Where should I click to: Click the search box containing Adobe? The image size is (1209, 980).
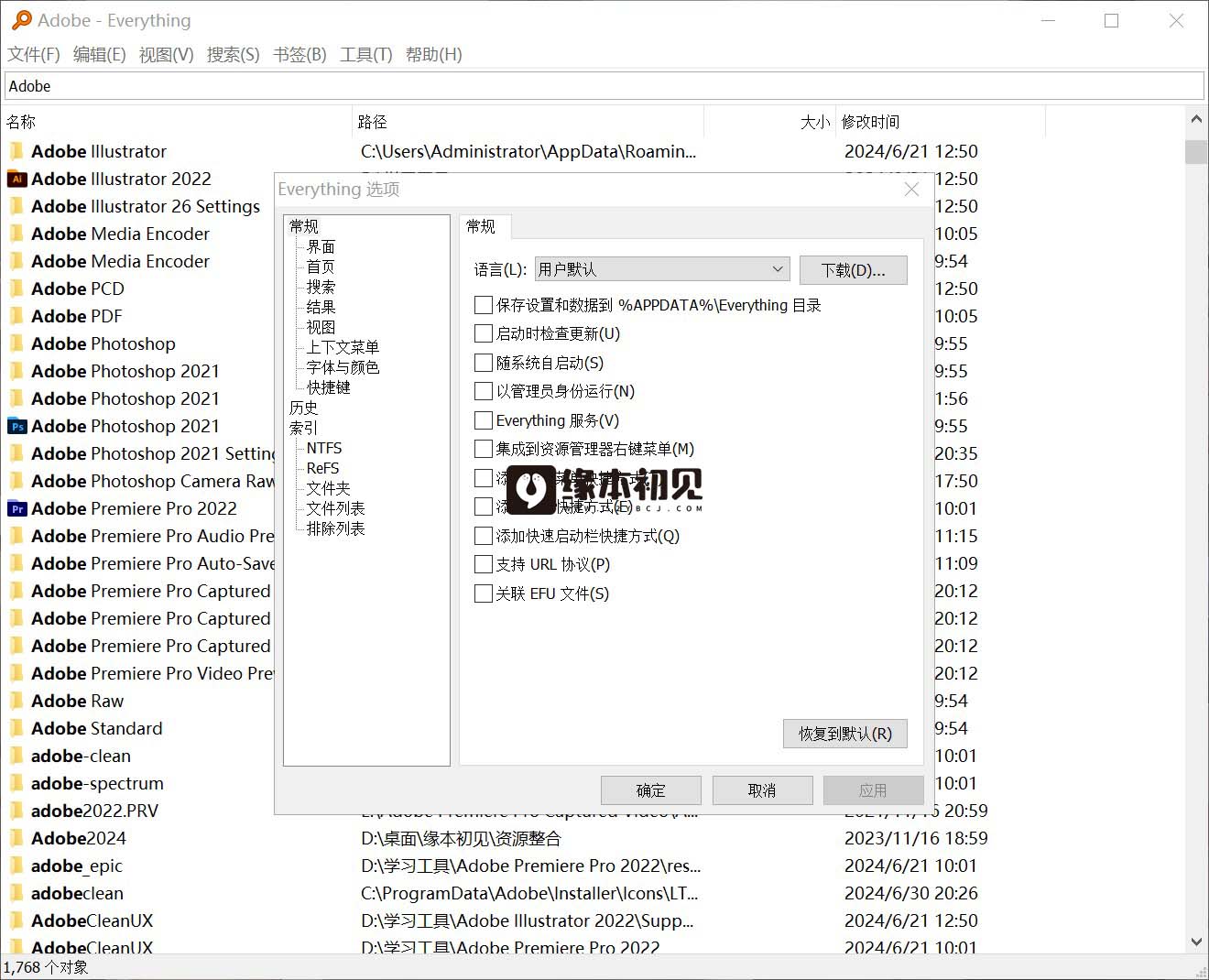[604, 86]
